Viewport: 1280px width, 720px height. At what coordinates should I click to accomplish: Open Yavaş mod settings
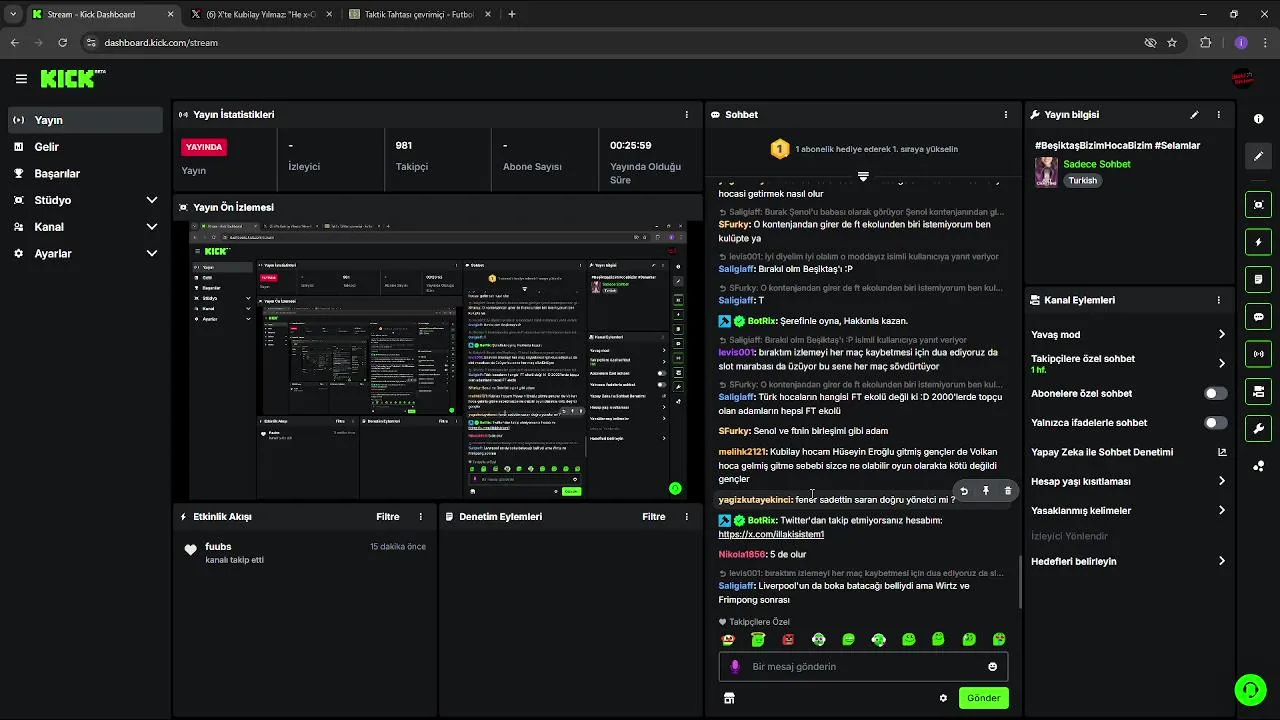[1129, 335]
